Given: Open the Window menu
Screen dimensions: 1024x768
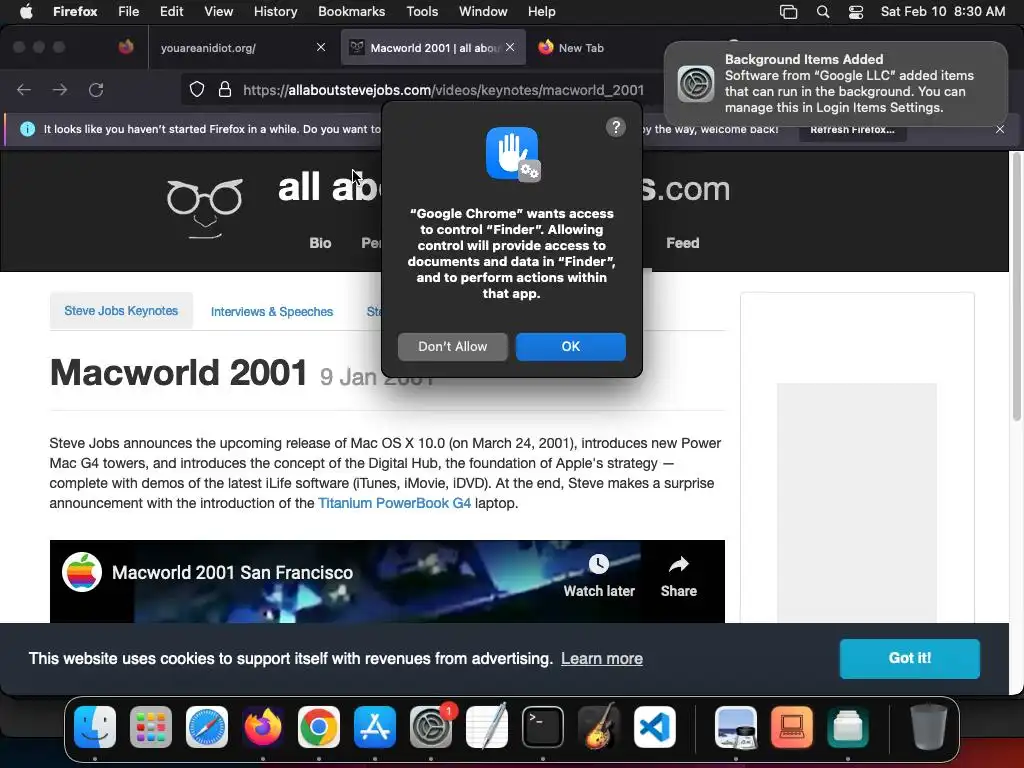Looking at the screenshot, I should click(x=483, y=11).
